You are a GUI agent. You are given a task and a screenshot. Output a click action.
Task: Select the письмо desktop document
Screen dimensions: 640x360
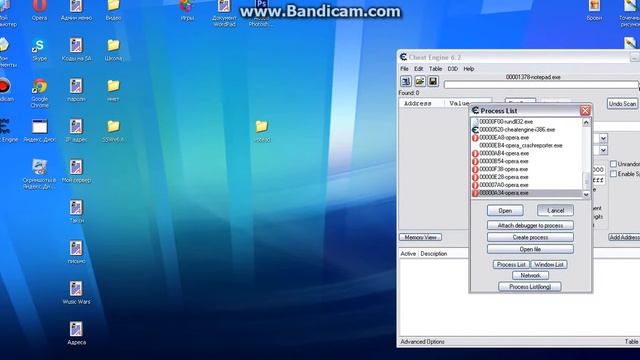[x=76, y=252]
